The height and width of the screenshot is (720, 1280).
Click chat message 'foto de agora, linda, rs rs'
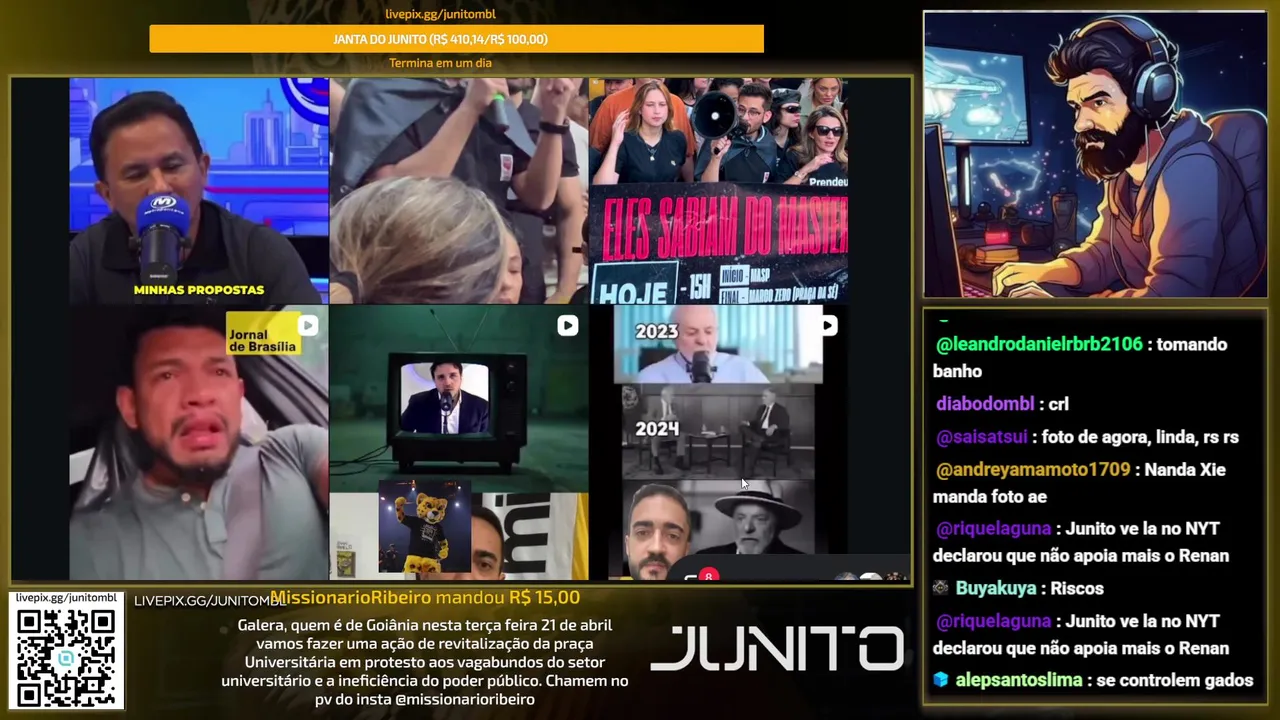click(1141, 437)
